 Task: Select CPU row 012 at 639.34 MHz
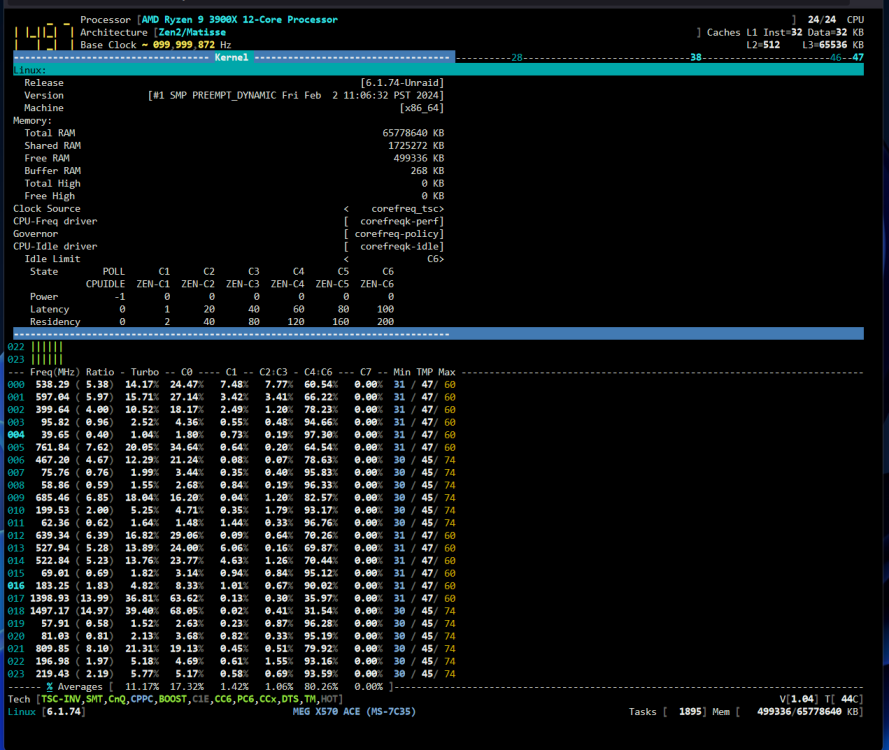point(232,536)
